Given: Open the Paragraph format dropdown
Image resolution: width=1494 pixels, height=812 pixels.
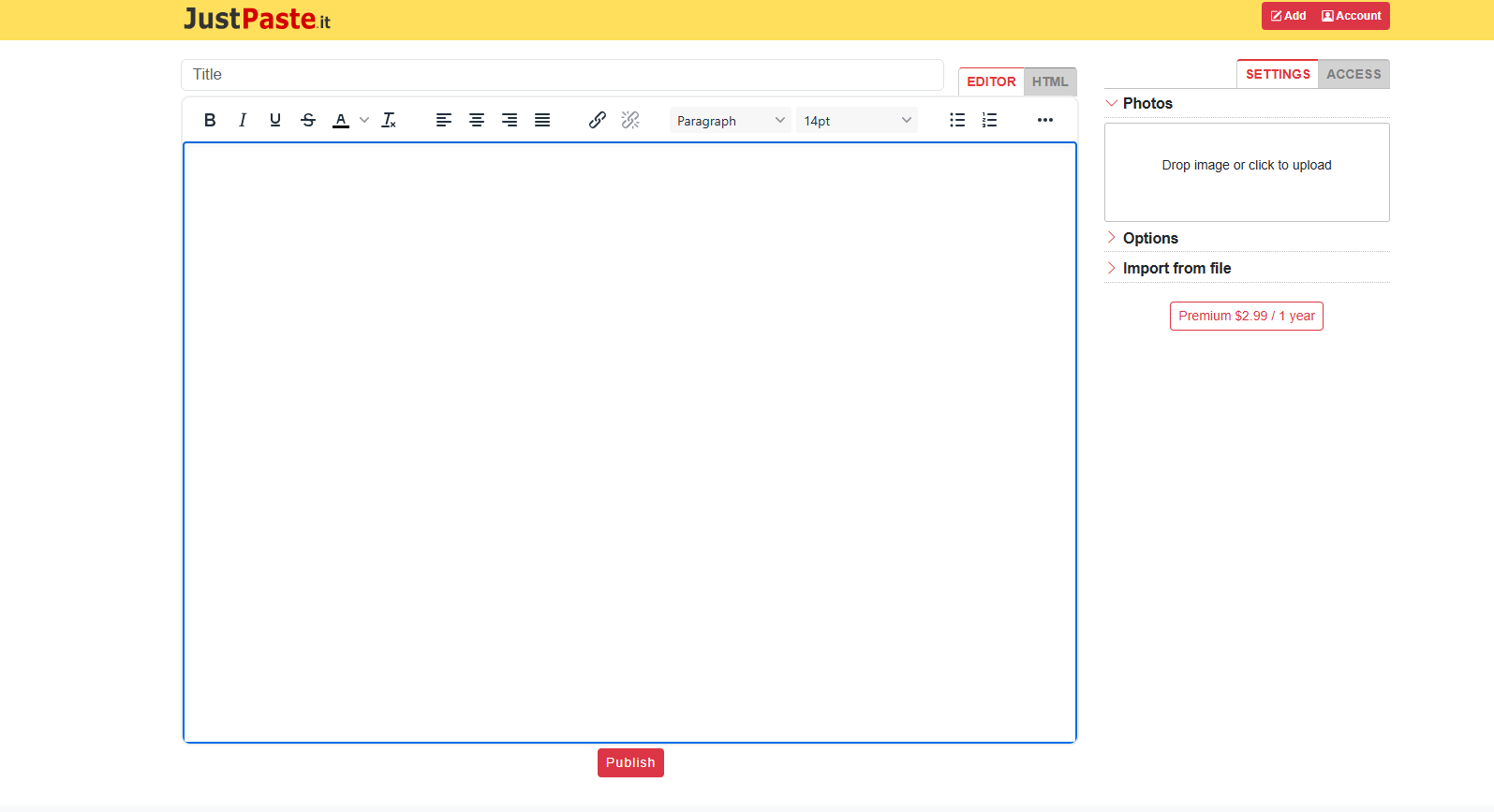Looking at the screenshot, I should point(731,120).
